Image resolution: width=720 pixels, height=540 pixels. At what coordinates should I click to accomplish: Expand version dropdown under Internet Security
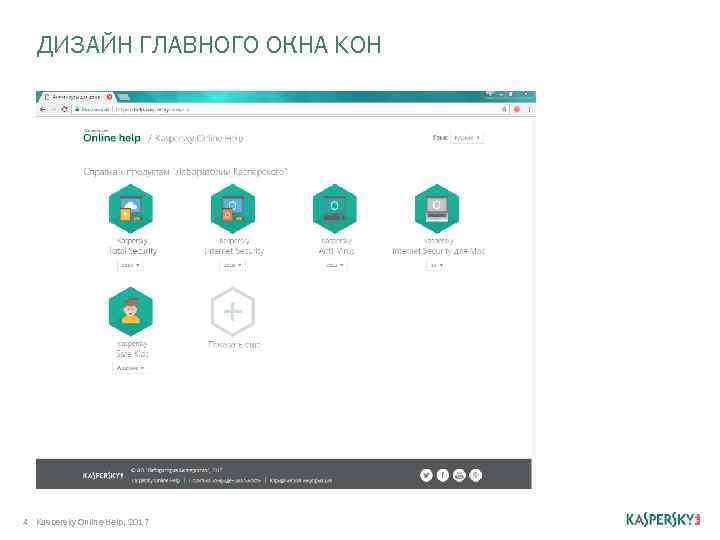point(232,265)
